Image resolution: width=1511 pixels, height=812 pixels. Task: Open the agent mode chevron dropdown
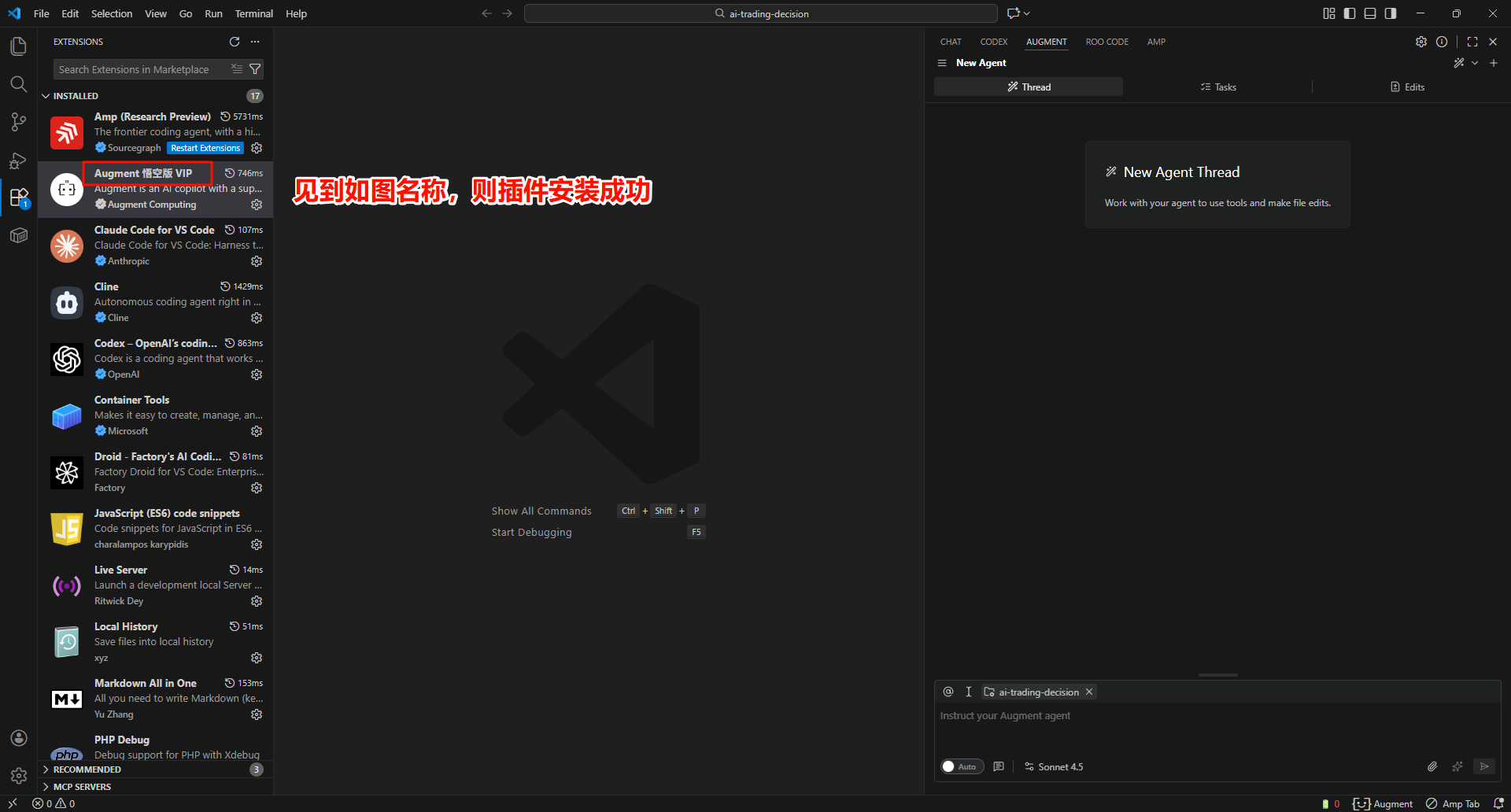point(1475,63)
